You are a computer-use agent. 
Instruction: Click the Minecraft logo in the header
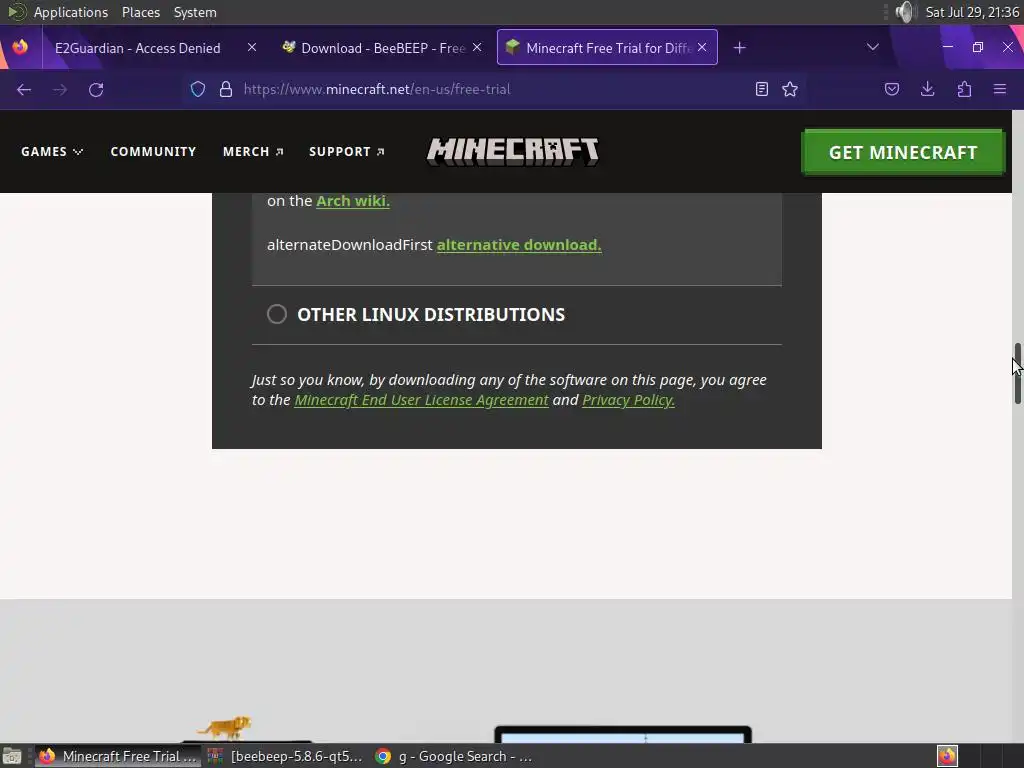coord(513,152)
